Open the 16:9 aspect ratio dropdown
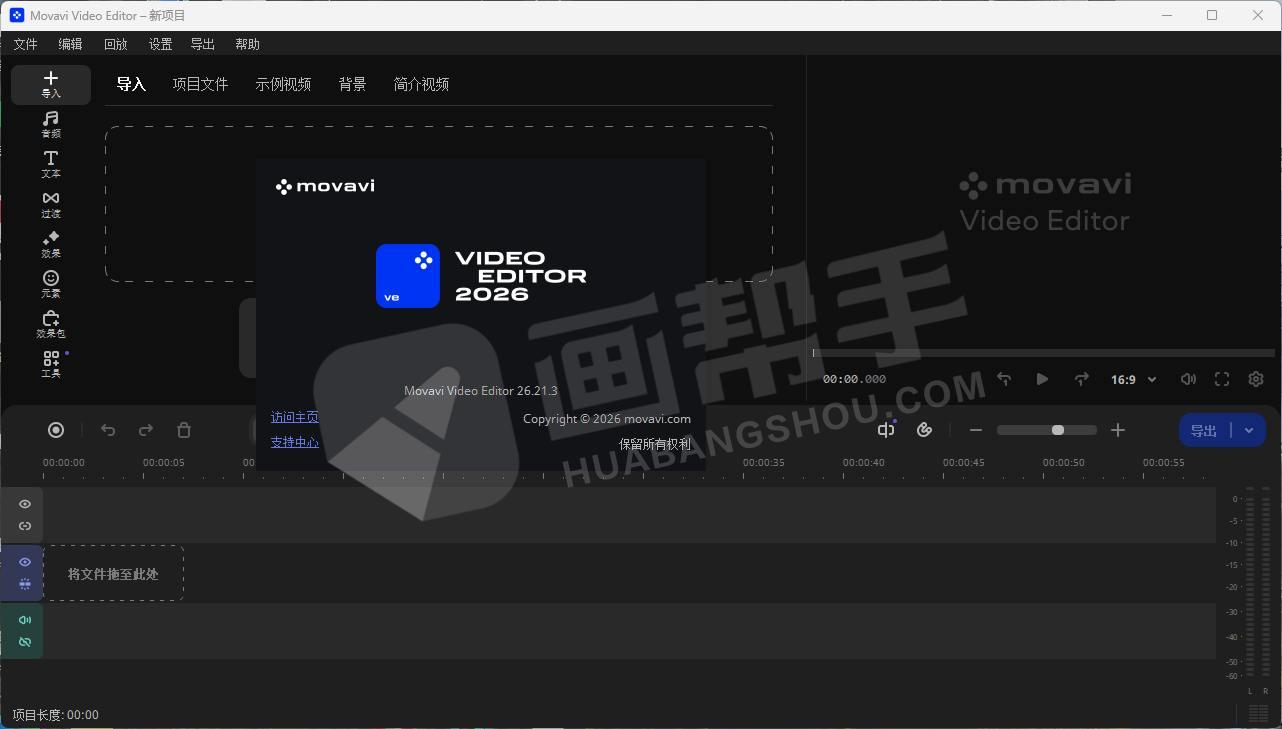Screen dimensions: 1282x729 tap(1134, 380)
